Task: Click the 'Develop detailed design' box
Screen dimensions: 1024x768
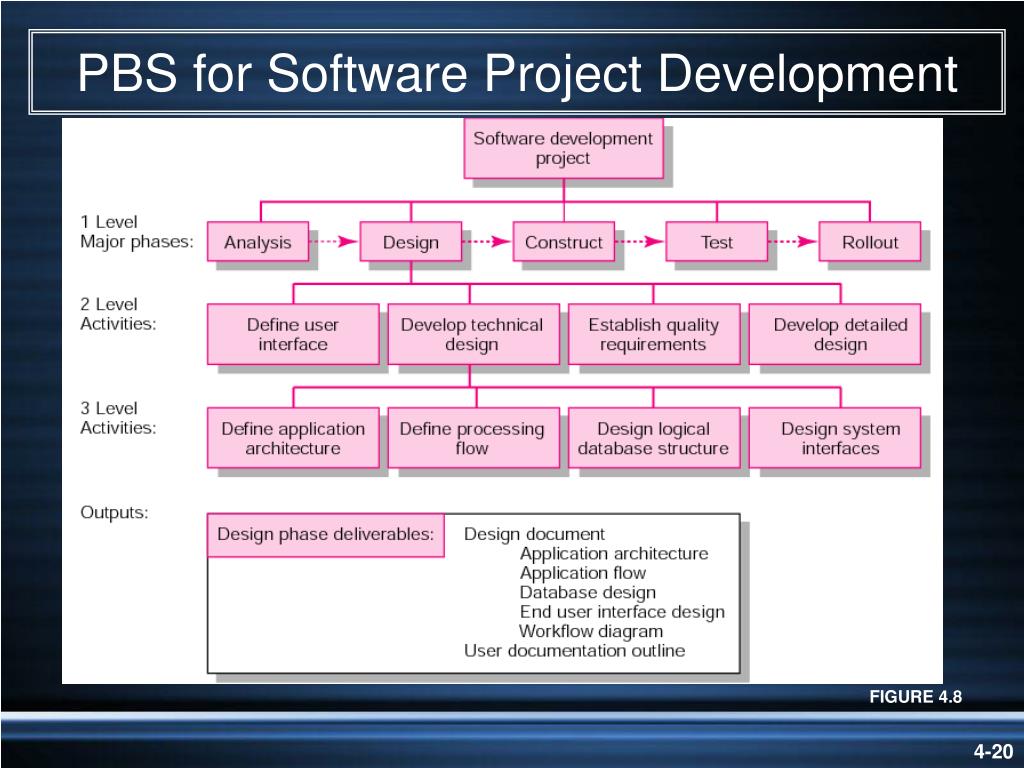Action: click(835, 334)
